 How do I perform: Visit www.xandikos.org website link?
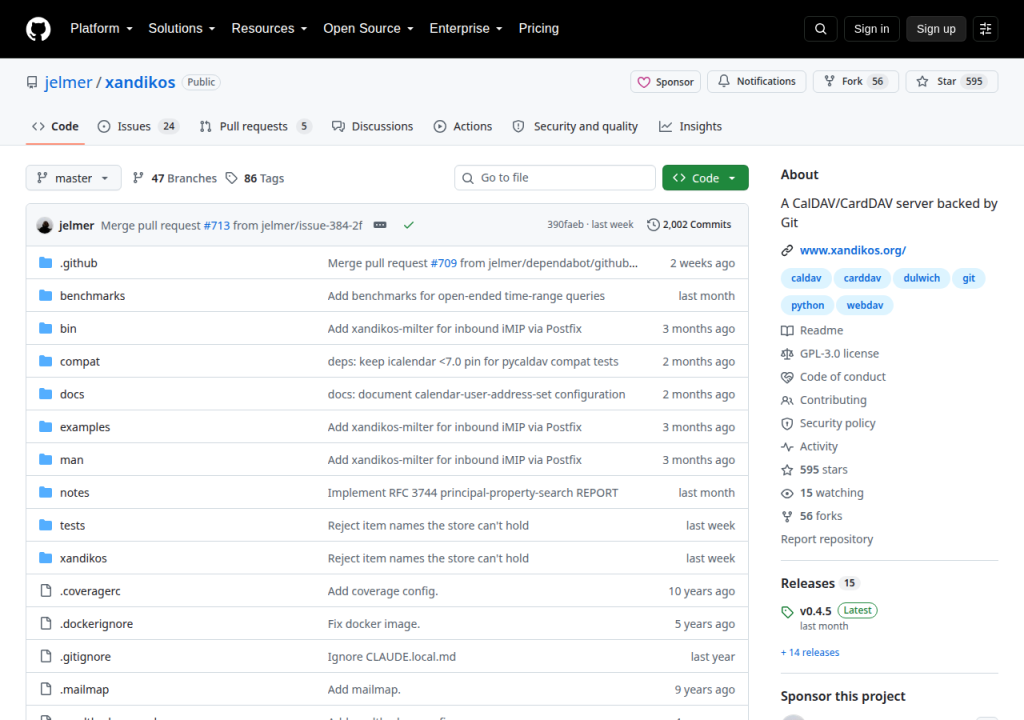click(852, 250)
